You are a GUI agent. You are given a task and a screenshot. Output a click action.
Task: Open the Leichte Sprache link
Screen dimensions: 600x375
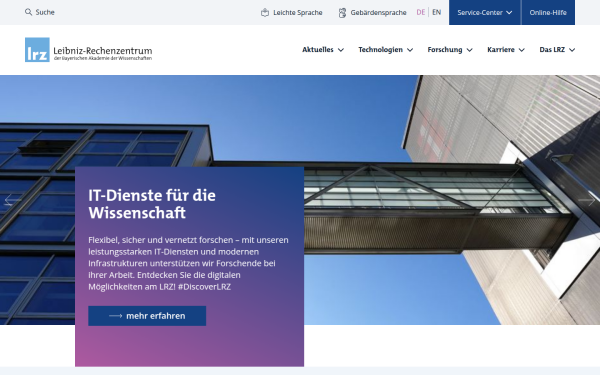pyautogui.click(x=292, y=13)
